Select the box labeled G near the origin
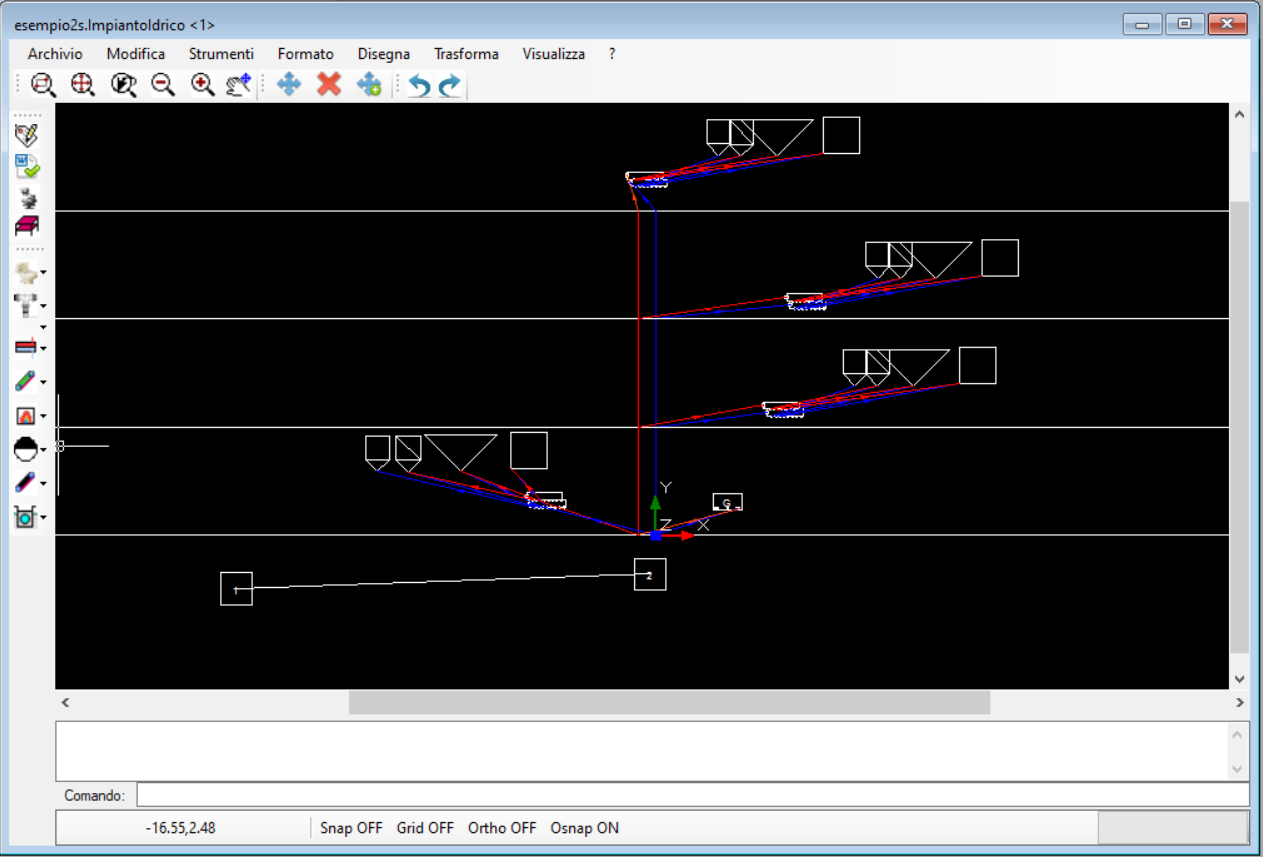Image resolution: width=1263 pixels, height=857 pixels. click(727, 502)
